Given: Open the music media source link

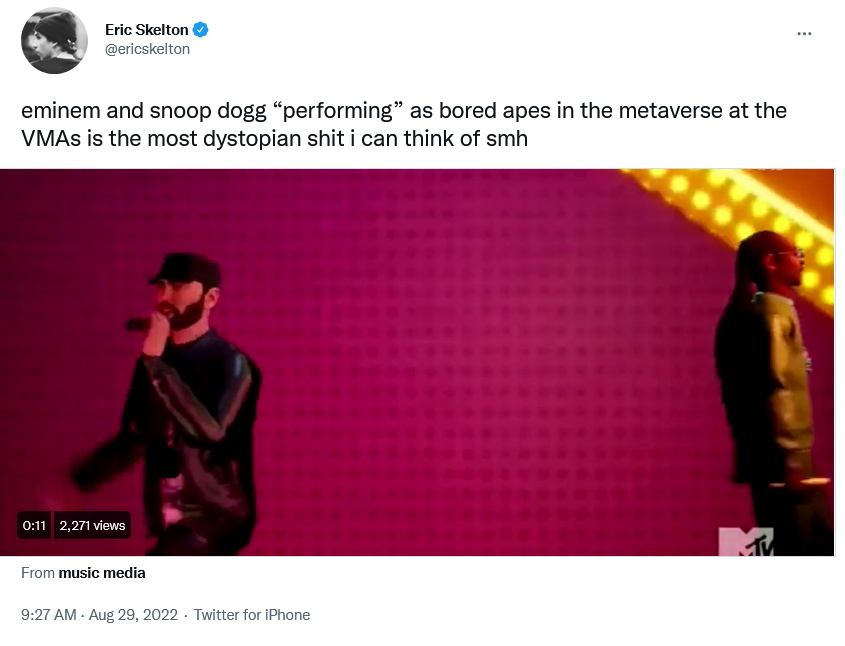Looking at the screenshot, I should coord(102,573).
